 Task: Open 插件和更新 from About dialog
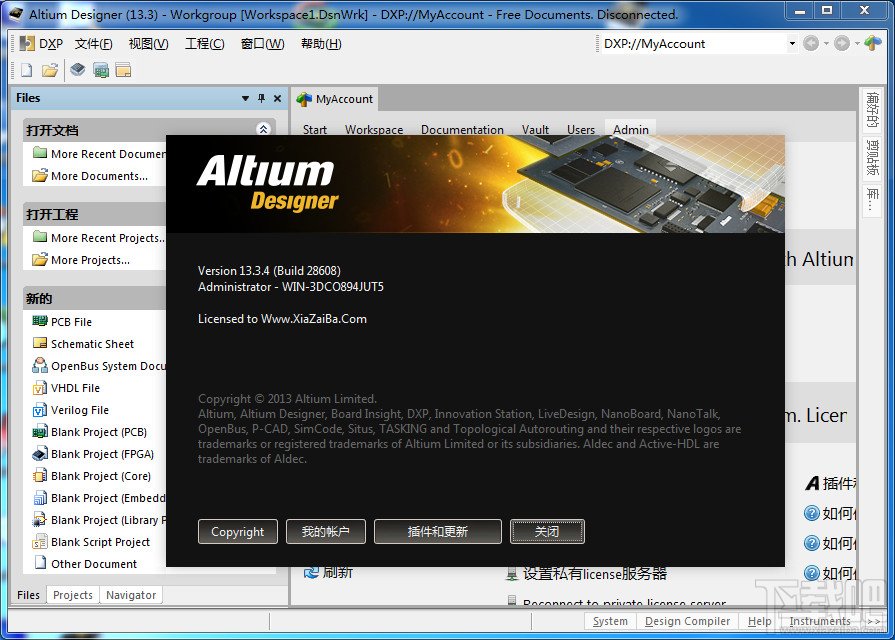pyautogui.click(x=438, y=532)
